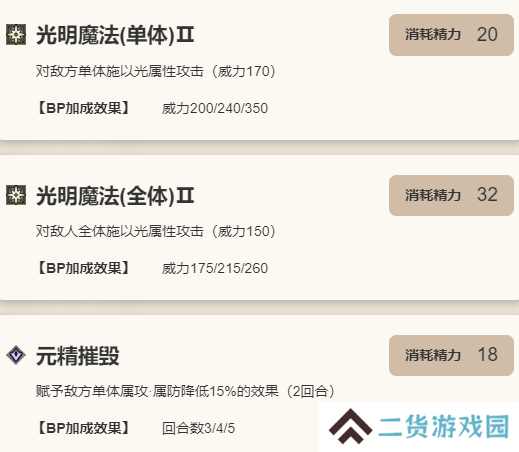
Task: Click the 消耗精力 32 cost badge
Action: pos(451,195)
